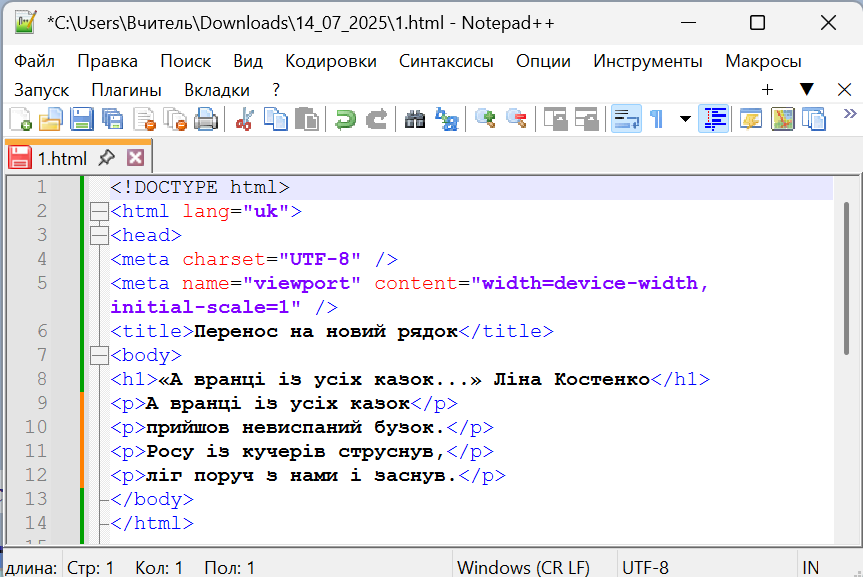Click the Cut scissors icon
The width and height of the screenshot is (863, 577).
[x=244, y=120]
